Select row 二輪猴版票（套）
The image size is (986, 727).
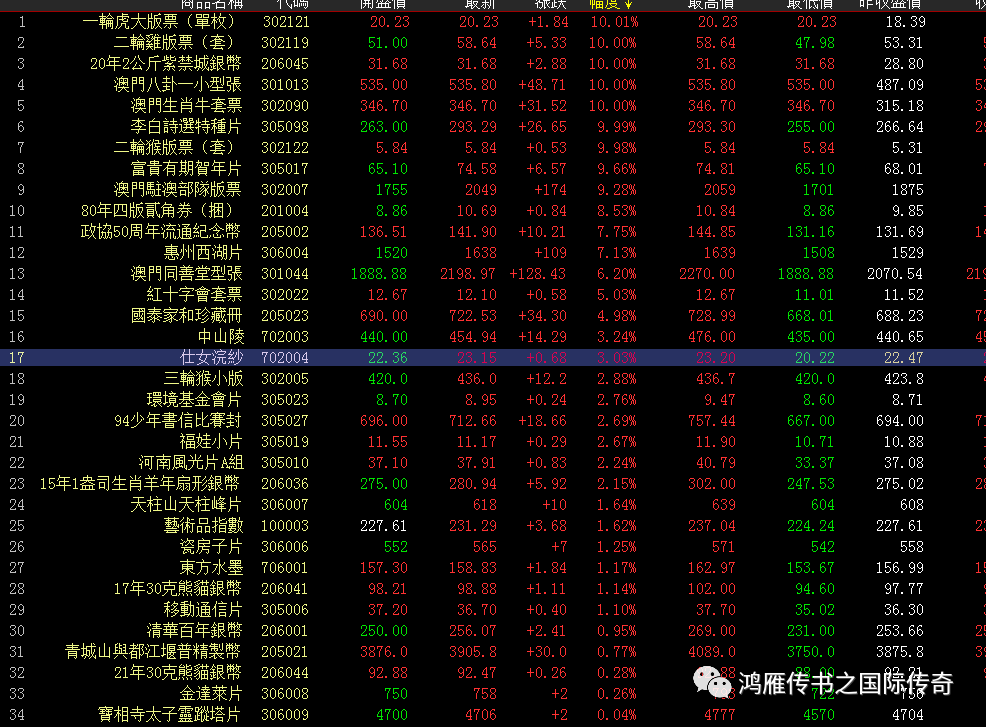click(493, 148)
